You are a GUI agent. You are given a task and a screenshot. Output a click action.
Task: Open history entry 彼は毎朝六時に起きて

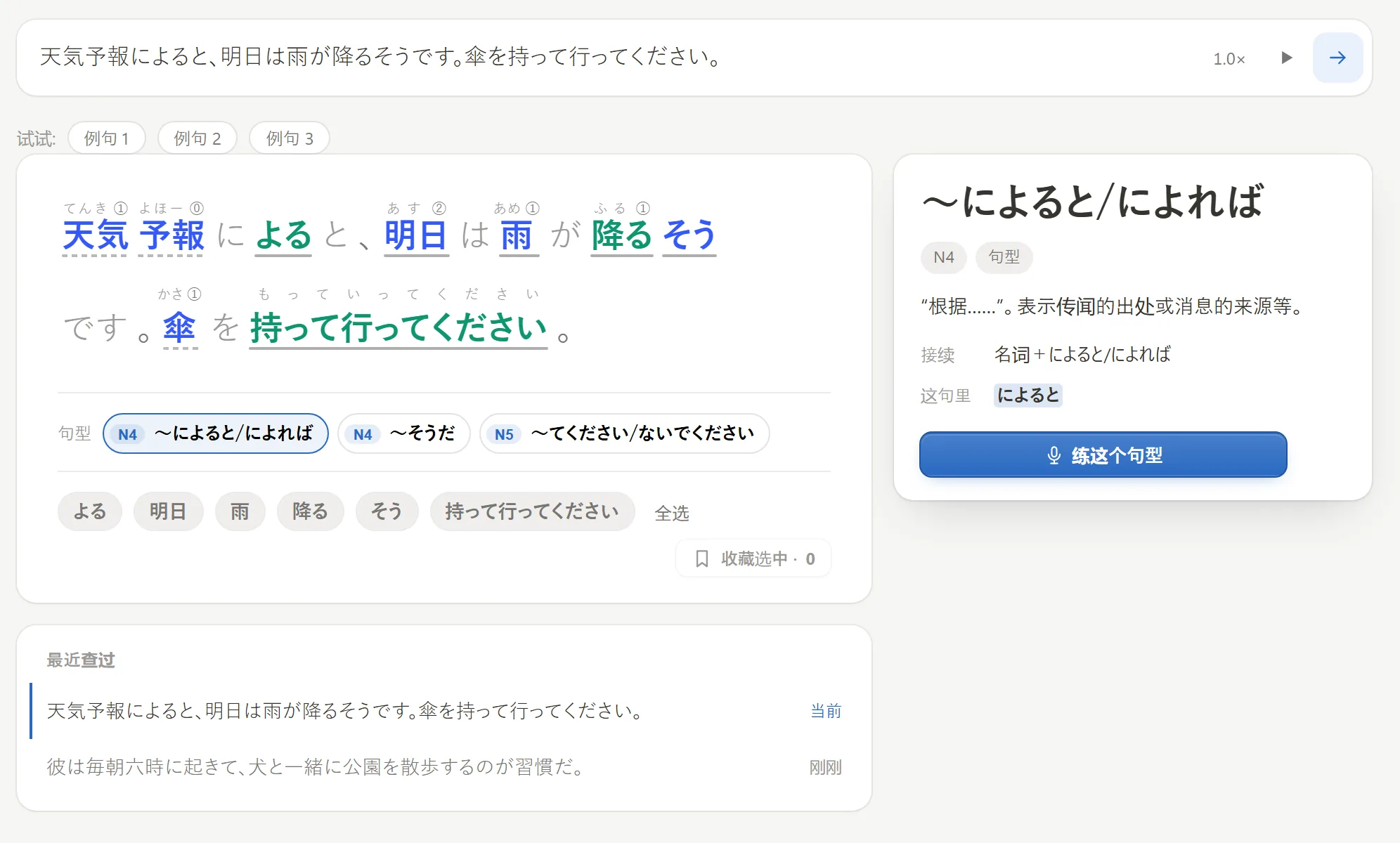click(444, 767)
